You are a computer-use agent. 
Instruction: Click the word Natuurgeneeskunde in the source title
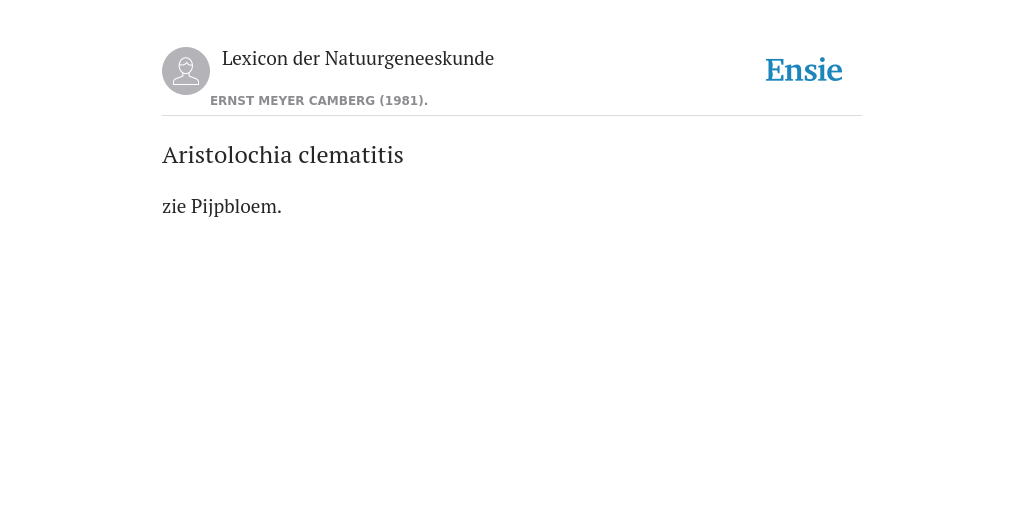[x=409, y=58]
